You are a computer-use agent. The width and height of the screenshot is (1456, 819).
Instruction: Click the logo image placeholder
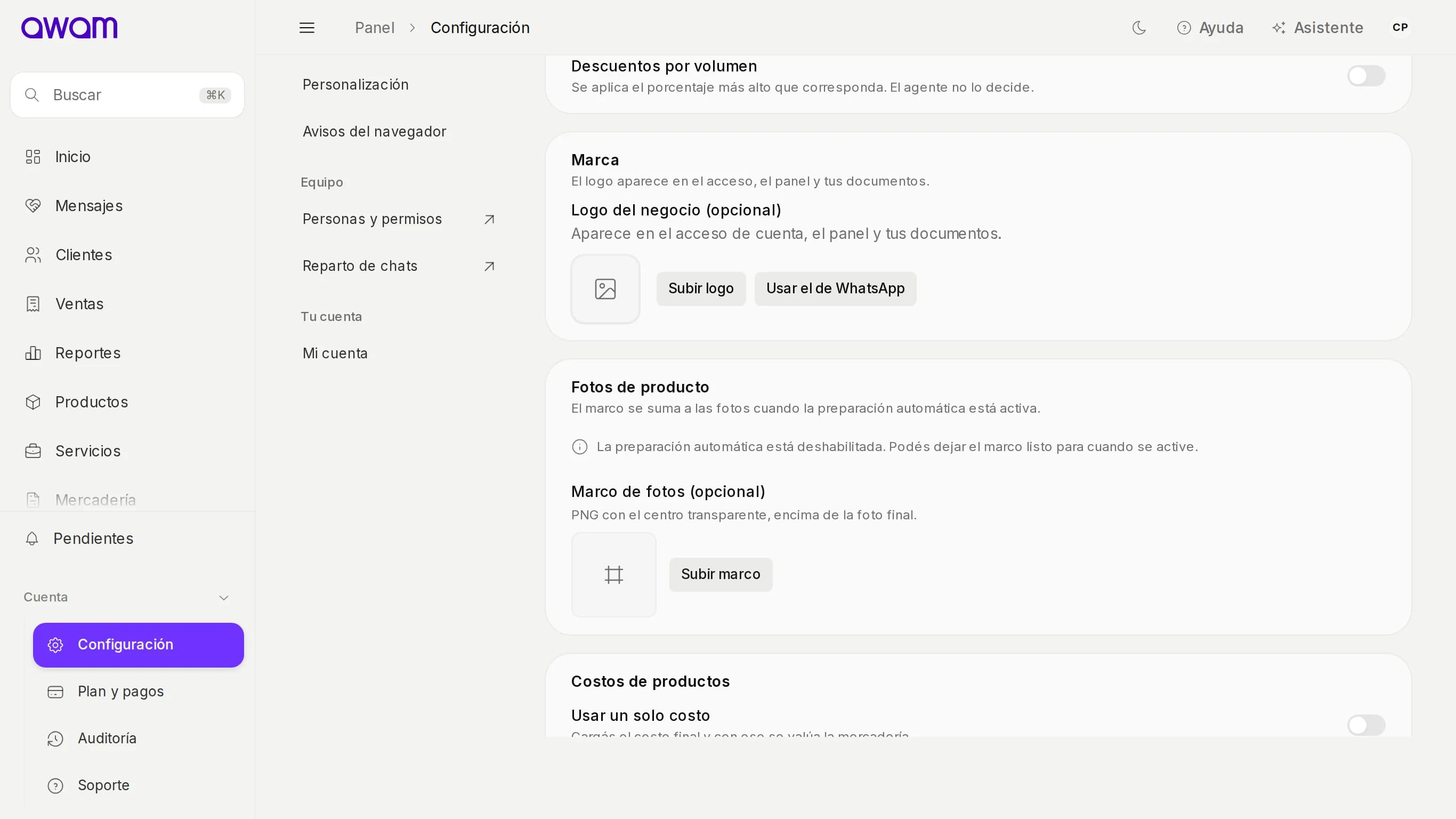tap(605, 289)
